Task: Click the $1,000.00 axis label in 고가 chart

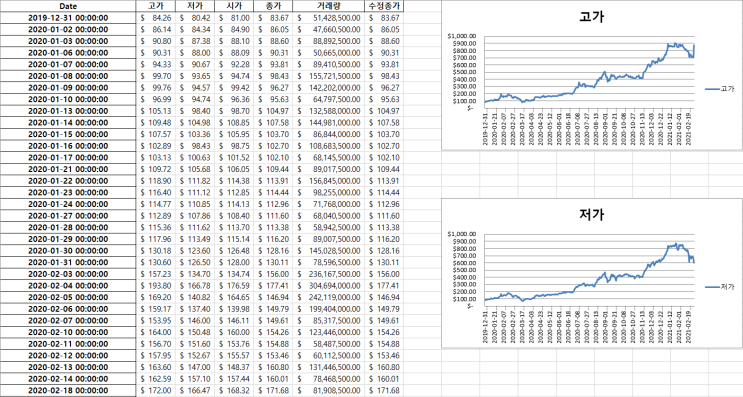Action: tap(462, 36)
